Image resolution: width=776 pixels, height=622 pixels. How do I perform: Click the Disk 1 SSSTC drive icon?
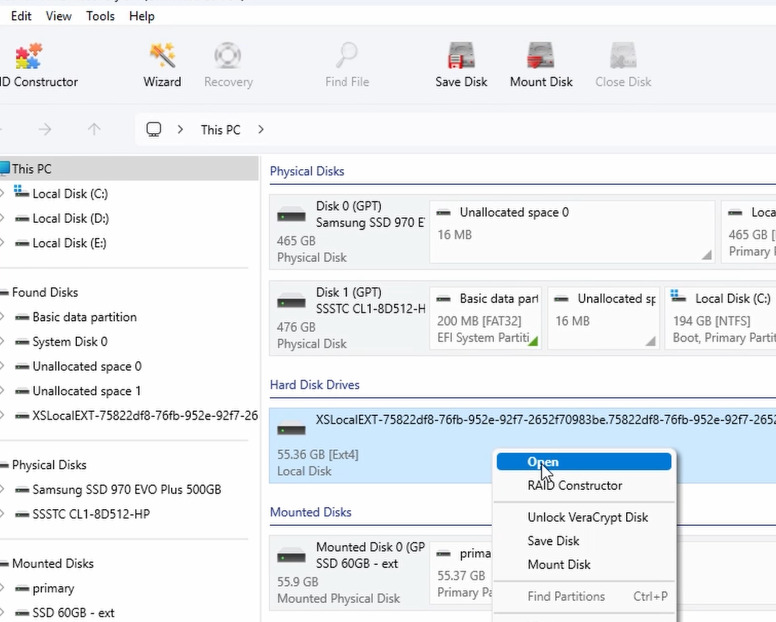[x=291, y=301]
